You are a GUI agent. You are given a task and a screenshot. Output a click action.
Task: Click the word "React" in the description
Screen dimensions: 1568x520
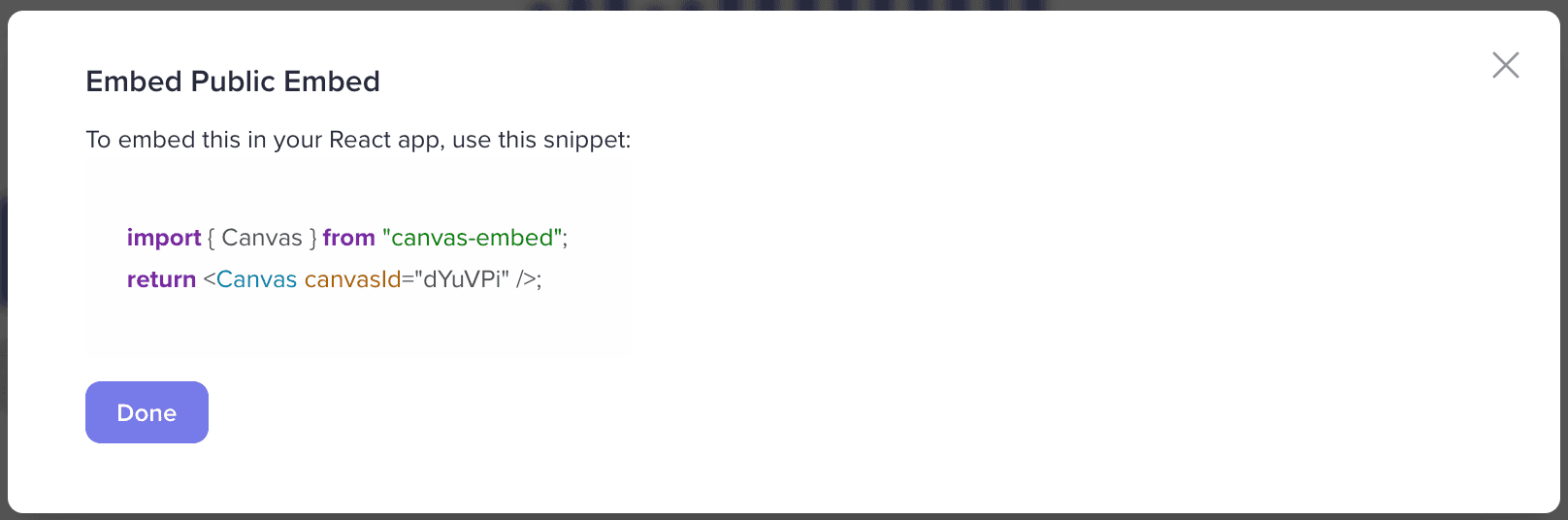pos(360,140)
